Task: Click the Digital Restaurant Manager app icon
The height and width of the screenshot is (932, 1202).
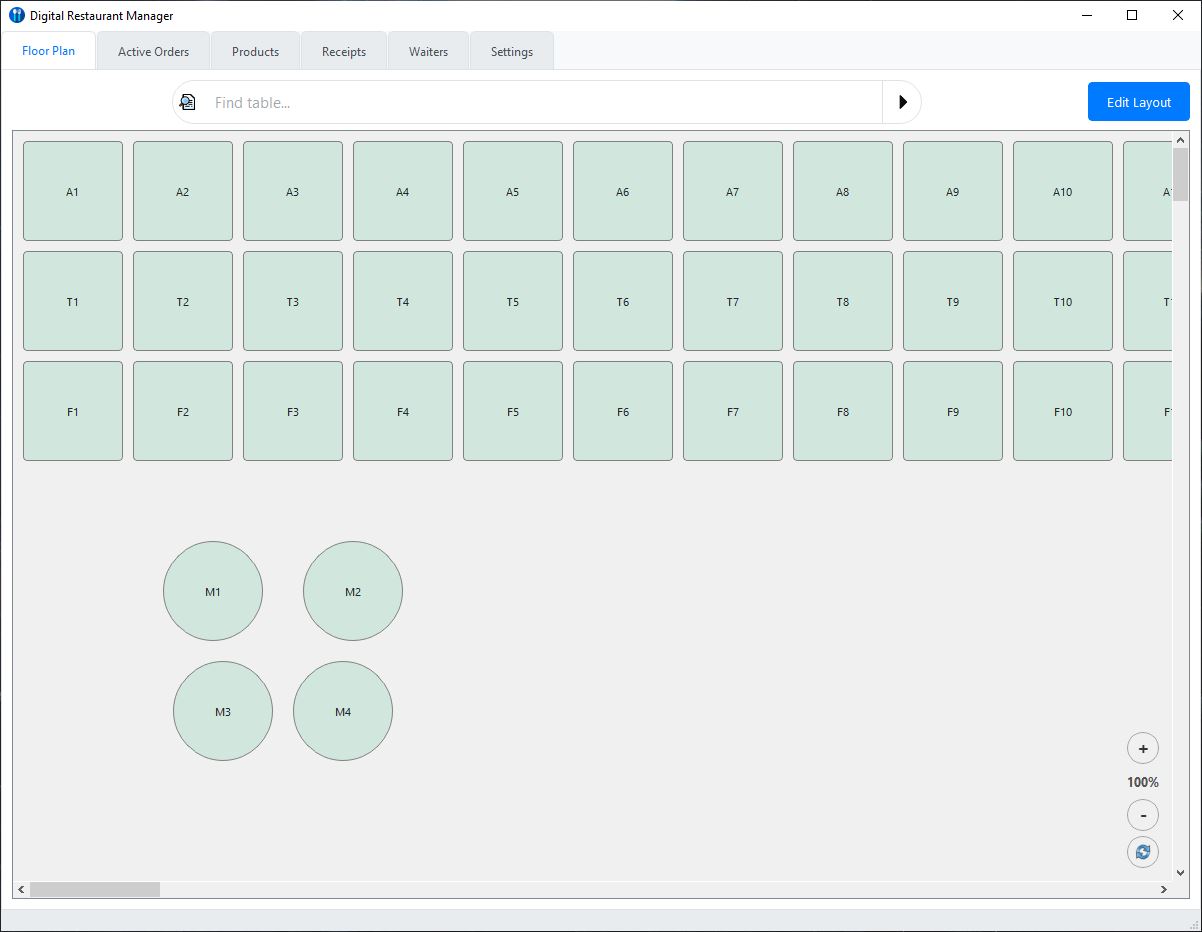Action: [16, 15]
